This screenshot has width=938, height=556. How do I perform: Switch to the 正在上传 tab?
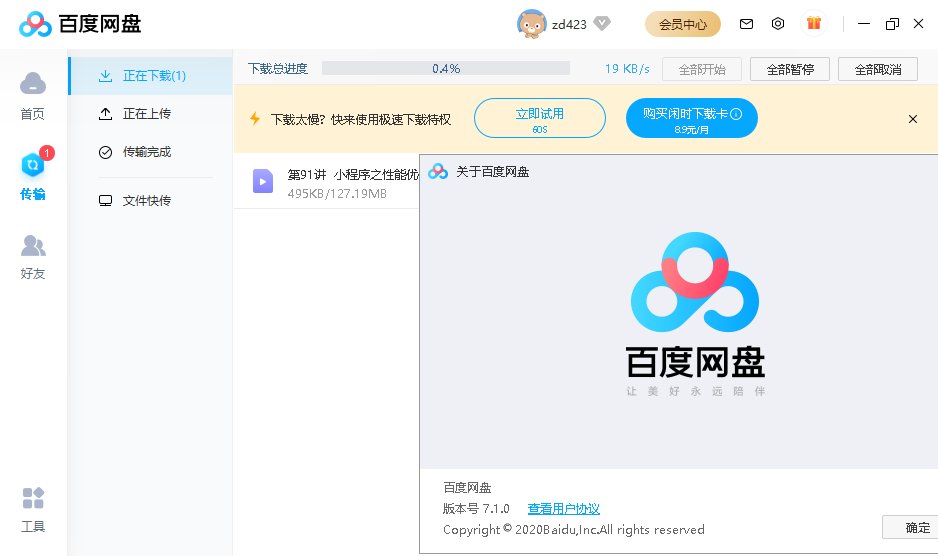[x=146, y=114]
